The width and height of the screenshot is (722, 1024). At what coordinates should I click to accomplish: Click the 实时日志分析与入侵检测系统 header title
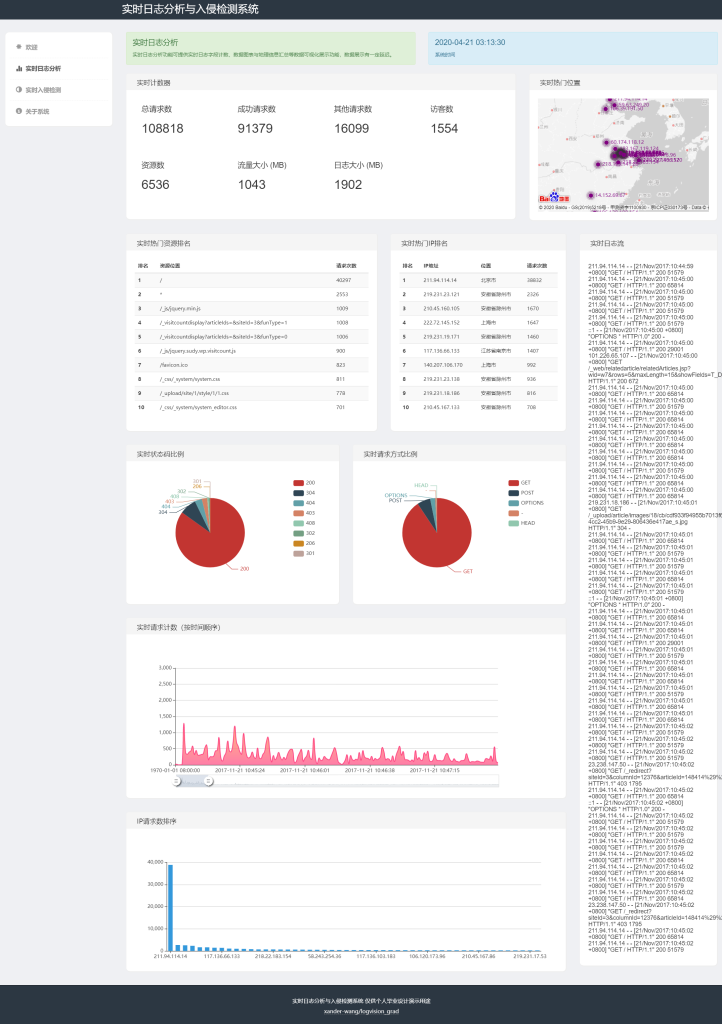click(x=190, y=9)
